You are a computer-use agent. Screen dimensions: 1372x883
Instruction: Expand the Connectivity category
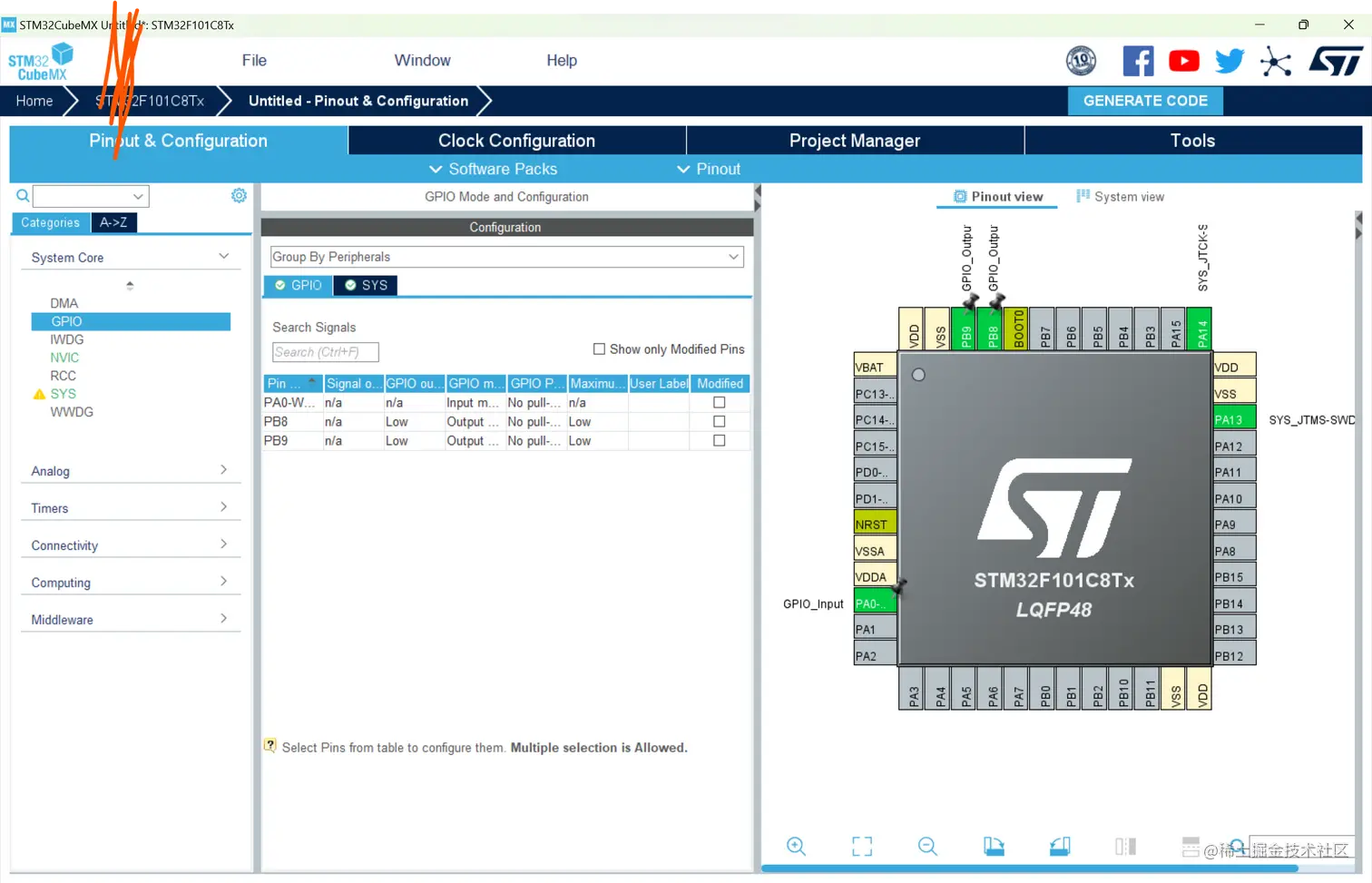click(131, 545)
